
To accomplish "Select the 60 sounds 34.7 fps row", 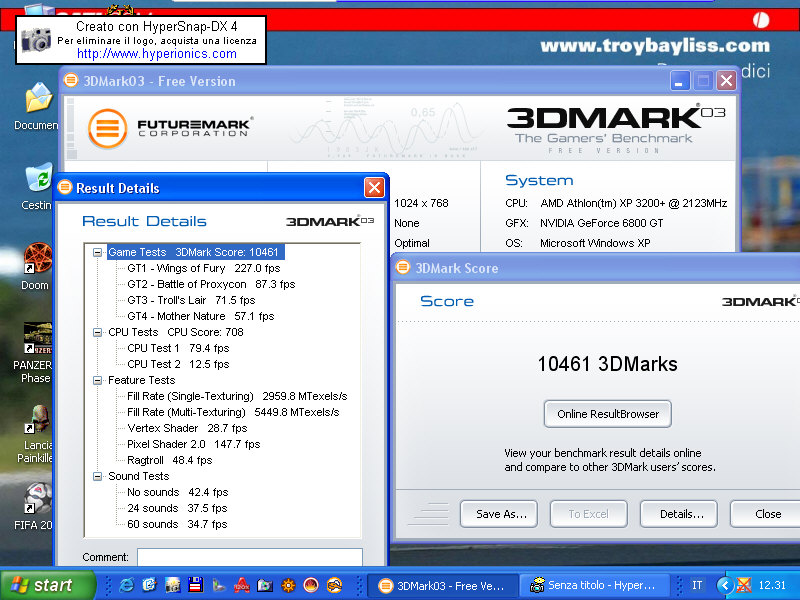I will click(x=177, y=524).
